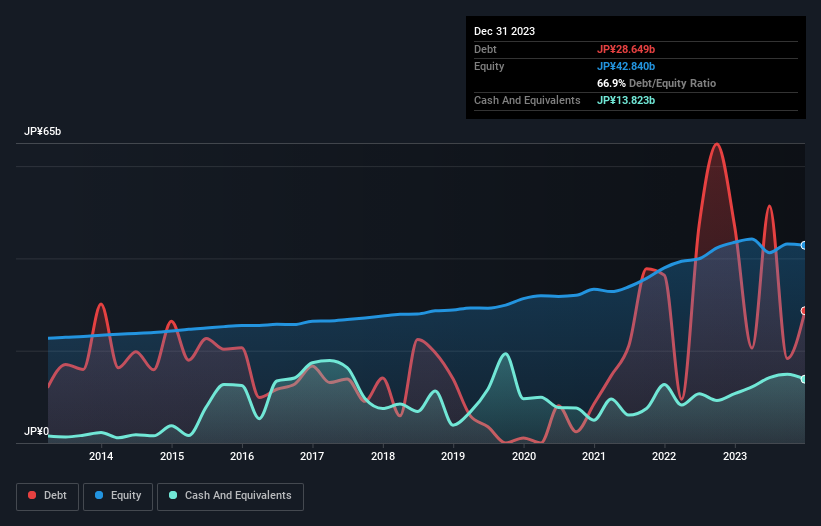Toggle Cash And Equivalents legend button
The width and height of the screenshot is (821, 526).
click(x=230, y=496)
